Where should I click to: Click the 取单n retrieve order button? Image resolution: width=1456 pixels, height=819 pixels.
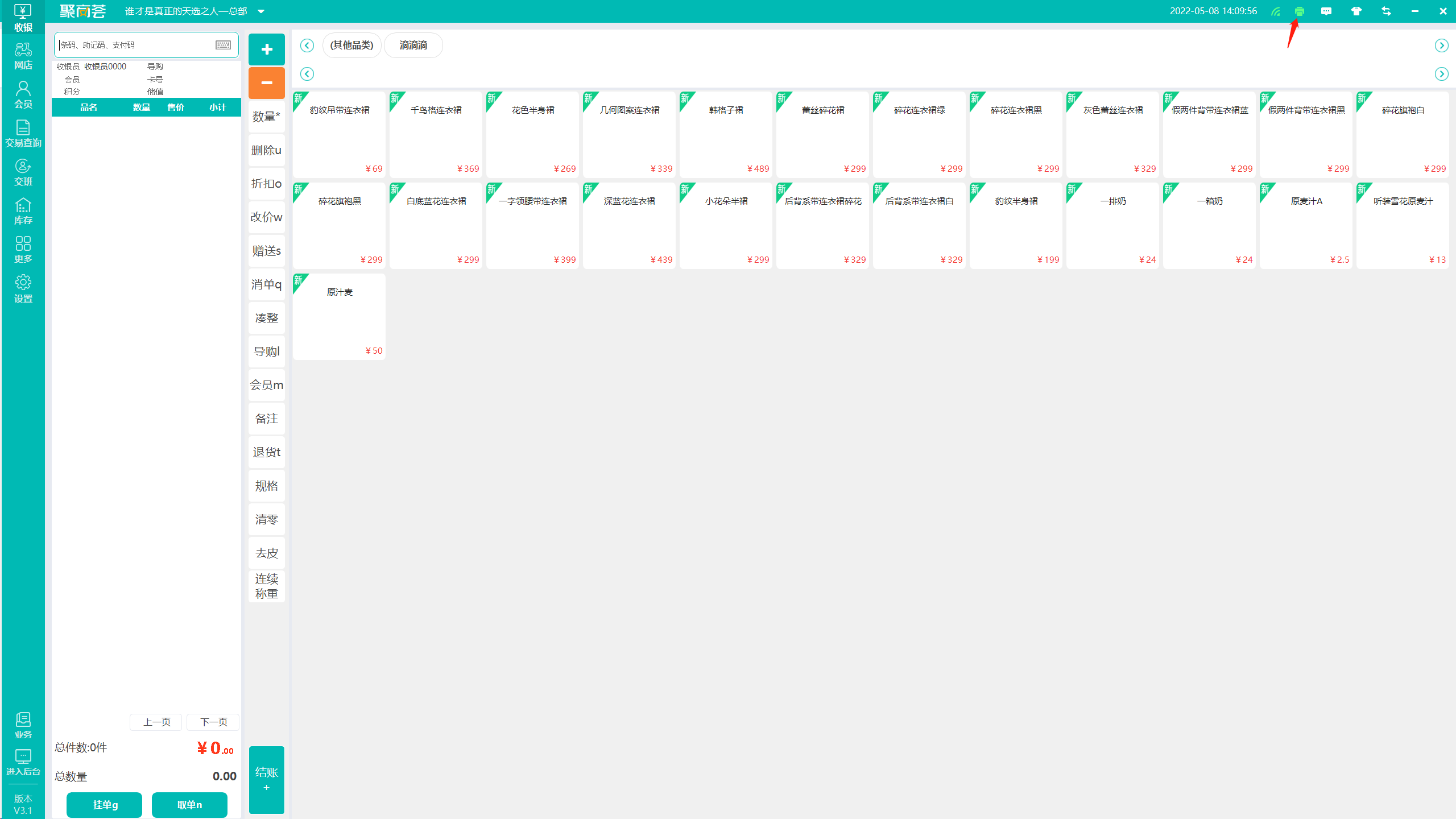[x=189, y=805]
